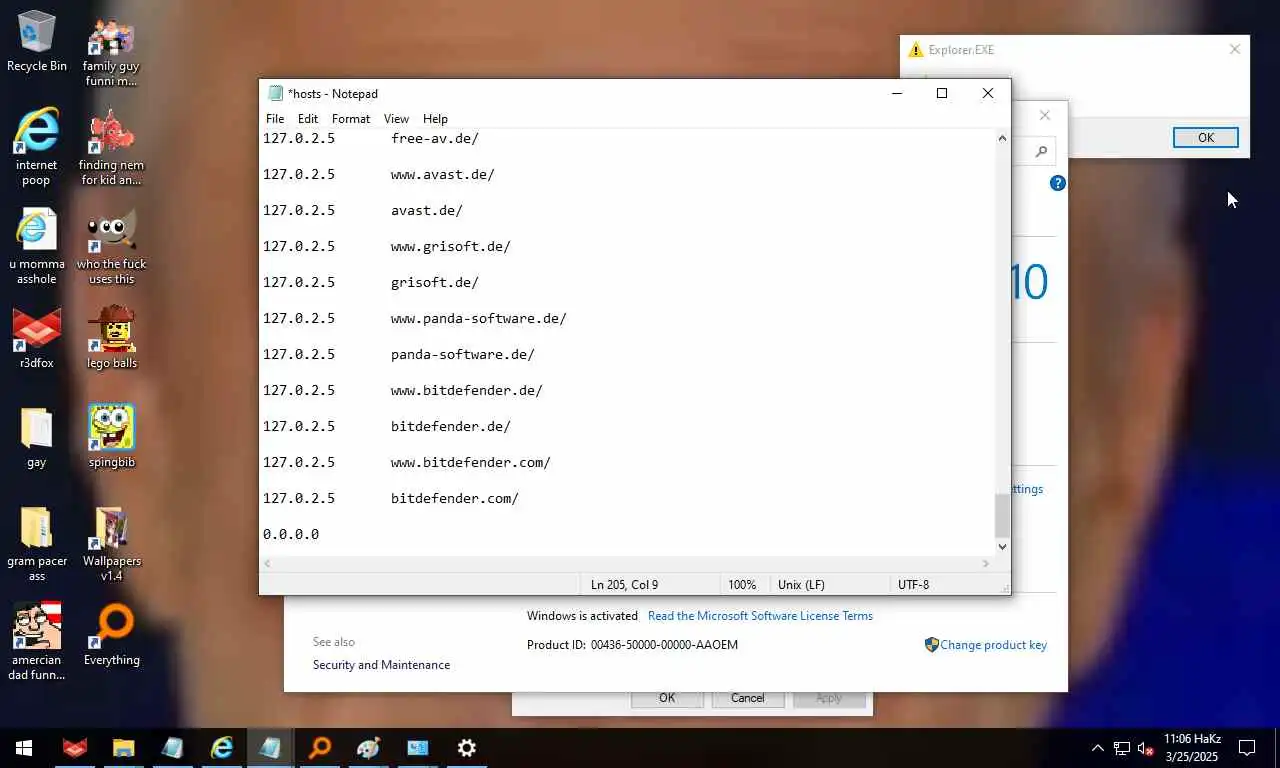The height and width of the screenshot is (768, 1280).
Task: Open the 'lego balls' desktop shortcut
Action: [x=111, y=338]
